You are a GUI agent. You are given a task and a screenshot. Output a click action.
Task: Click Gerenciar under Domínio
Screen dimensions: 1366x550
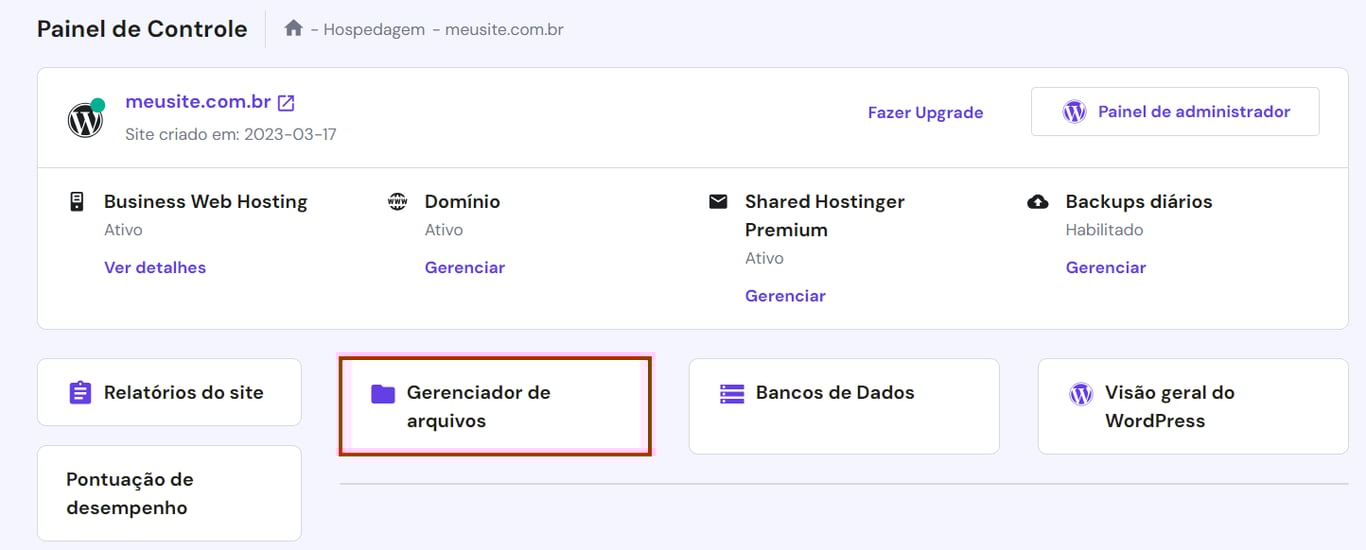point(465,267)
